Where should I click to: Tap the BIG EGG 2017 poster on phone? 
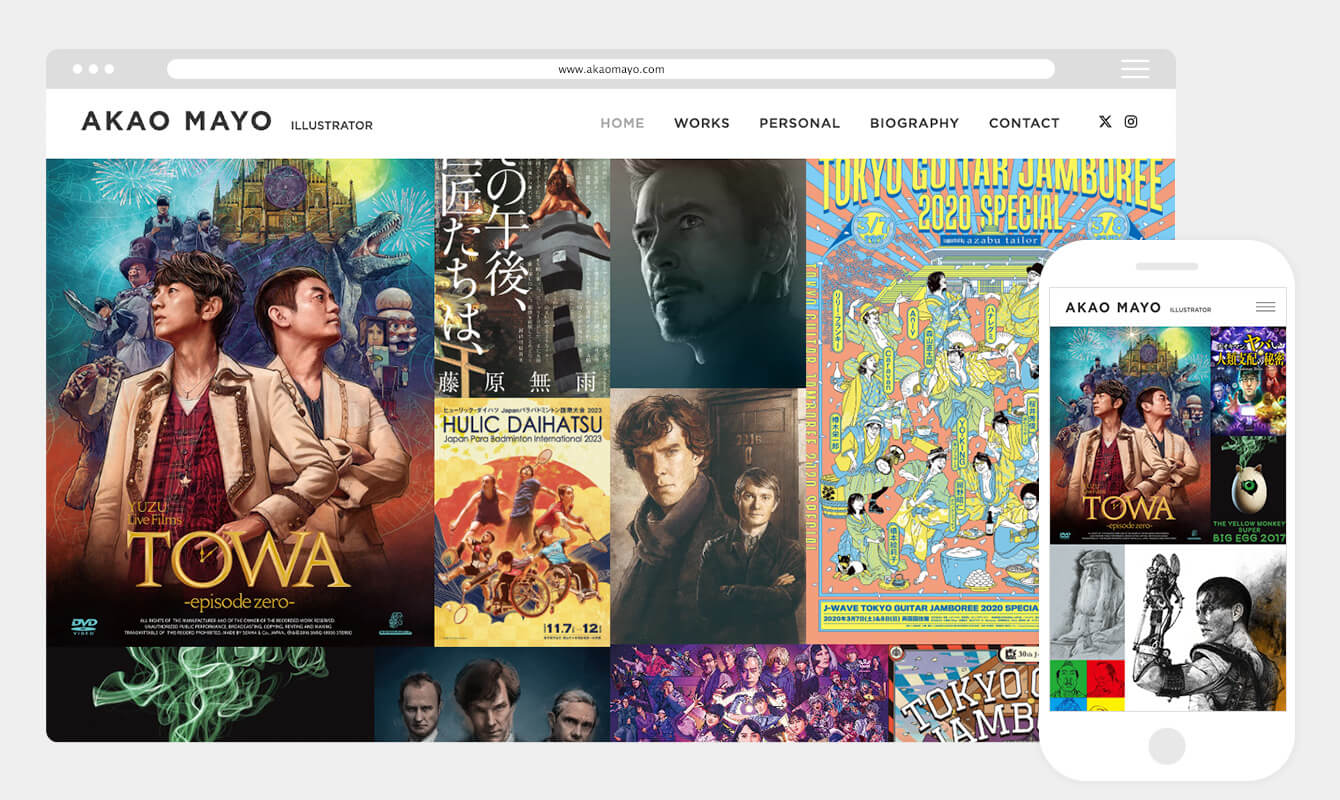1248,490
